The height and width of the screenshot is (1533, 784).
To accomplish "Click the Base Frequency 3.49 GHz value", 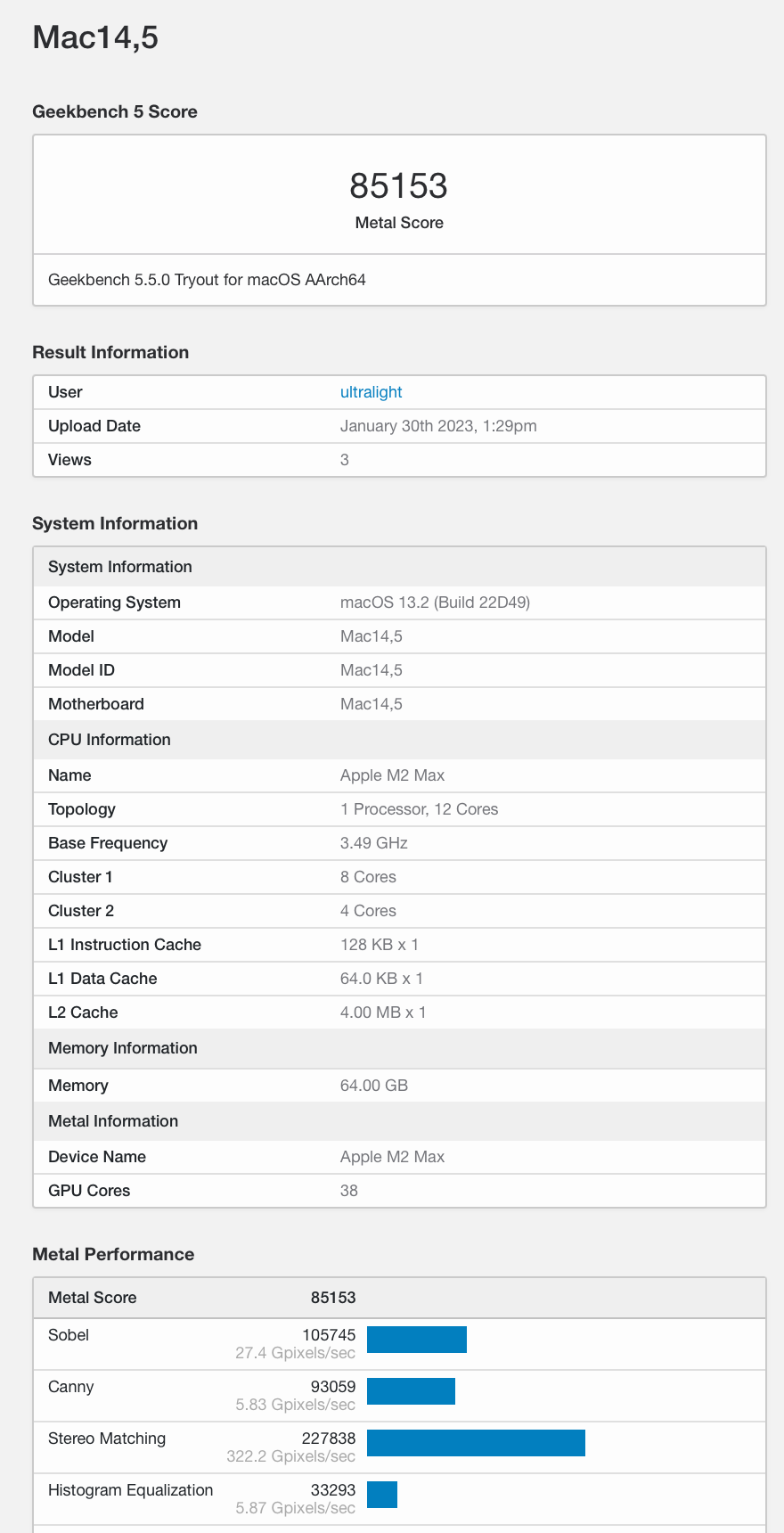I will point(374,843).
